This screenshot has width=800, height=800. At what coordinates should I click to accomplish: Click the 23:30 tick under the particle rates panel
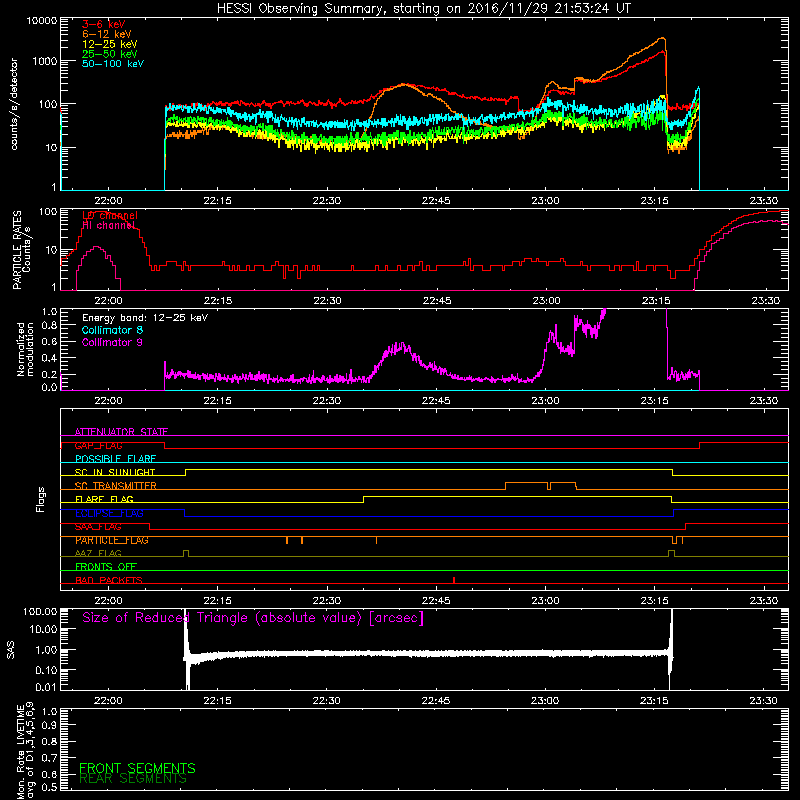pos(764,301)
